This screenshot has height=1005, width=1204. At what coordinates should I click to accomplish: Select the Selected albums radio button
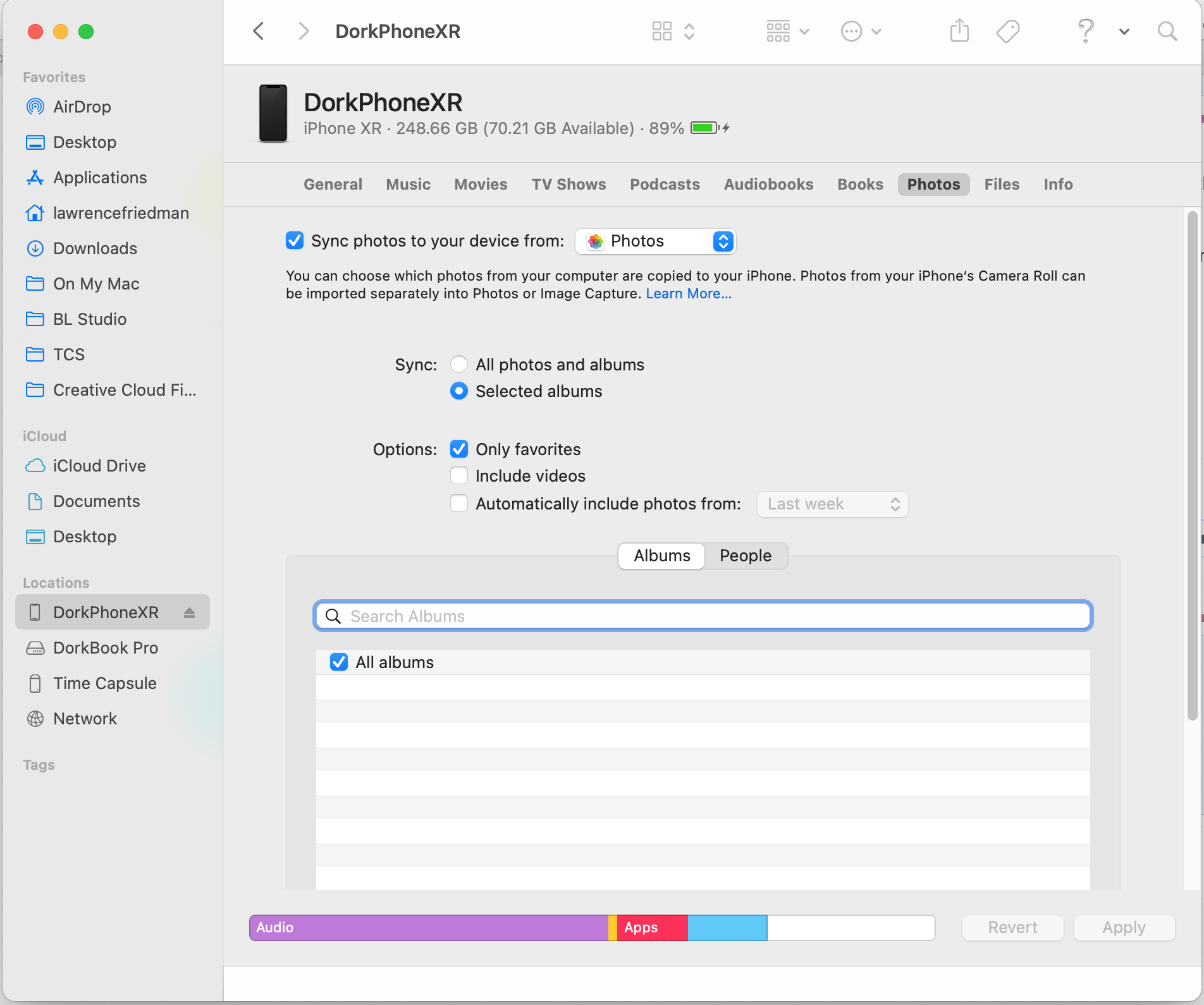point(459,391)
